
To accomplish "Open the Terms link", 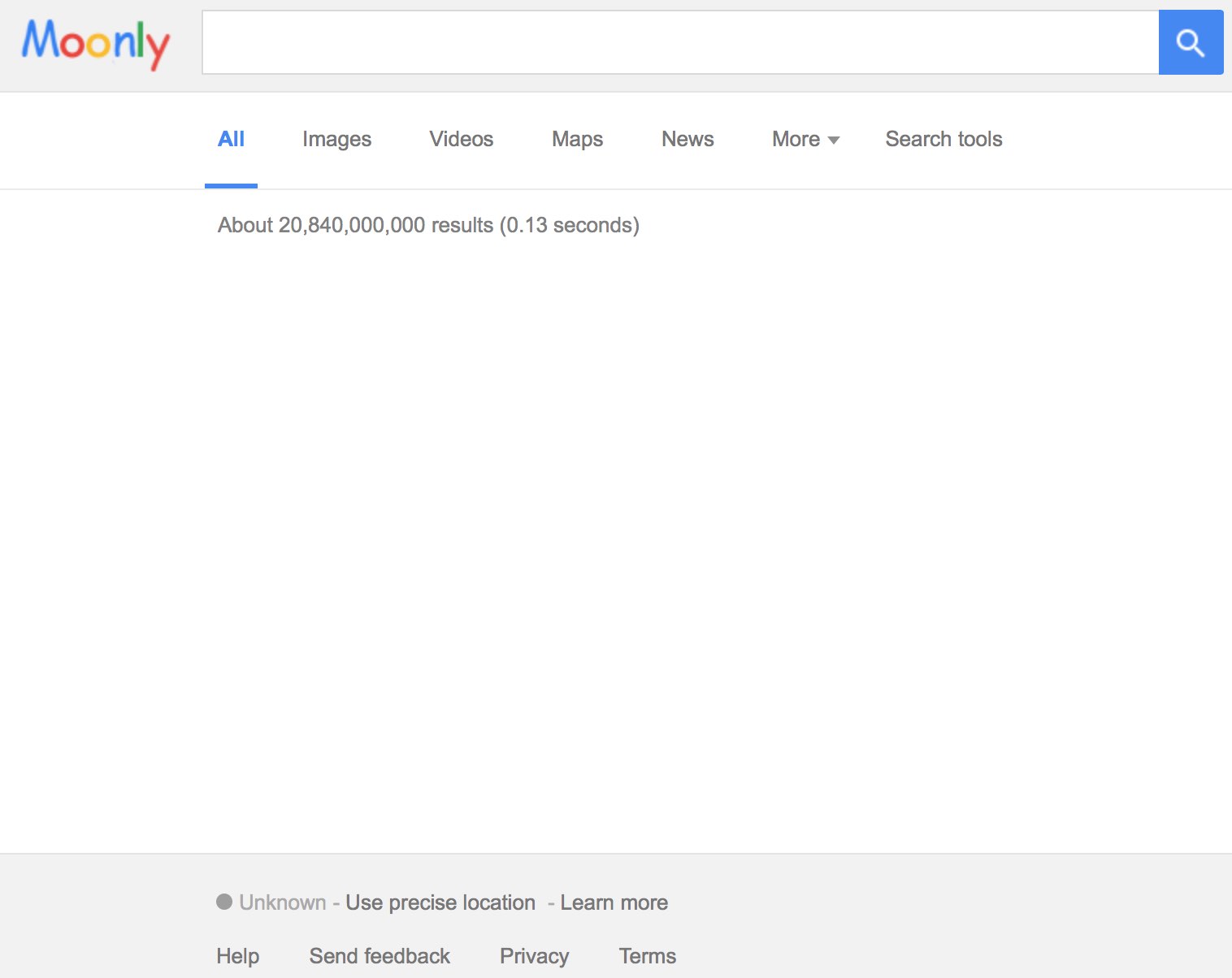I will tap(647, 956).
